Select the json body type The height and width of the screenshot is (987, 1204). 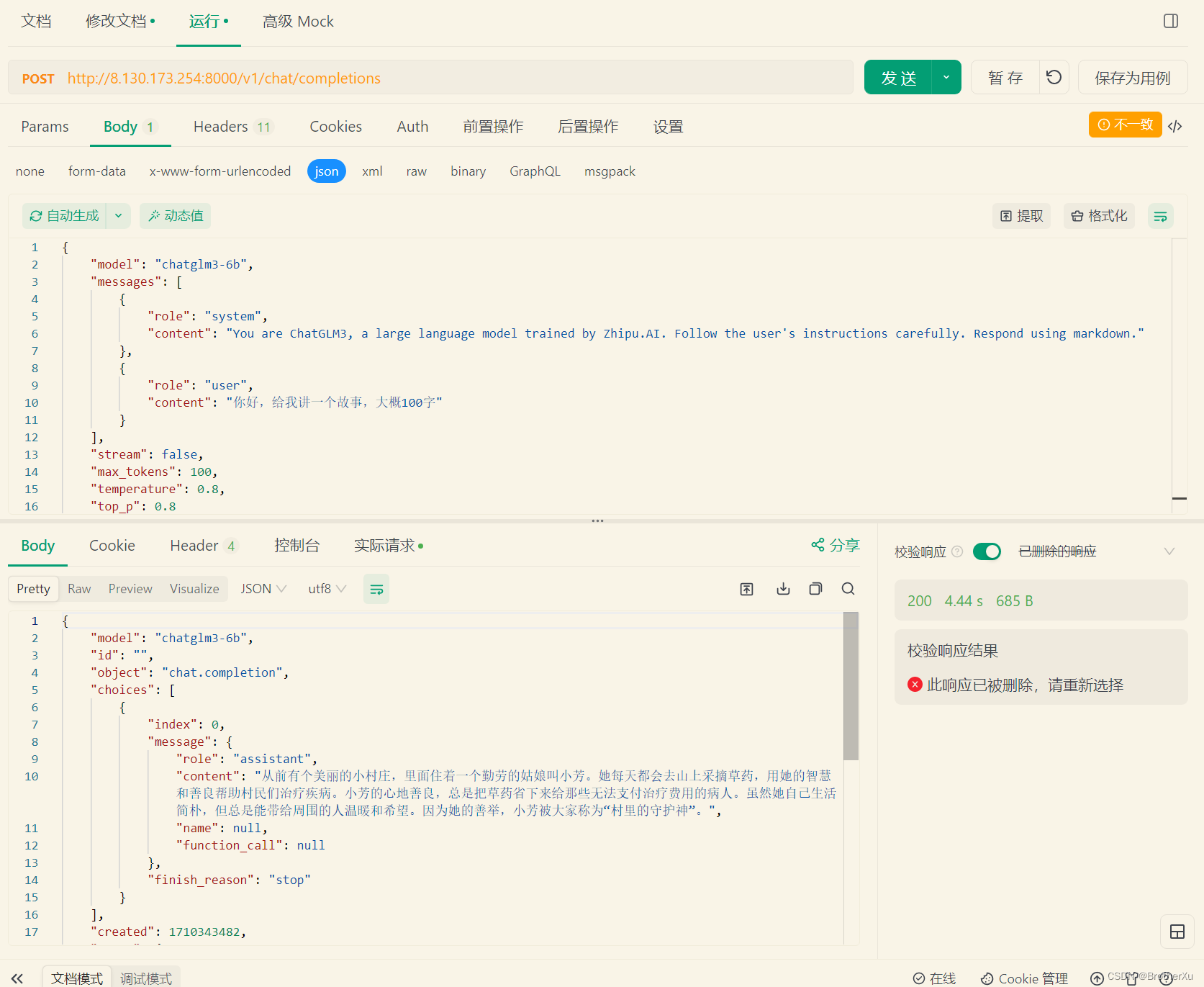click(327, 171)
